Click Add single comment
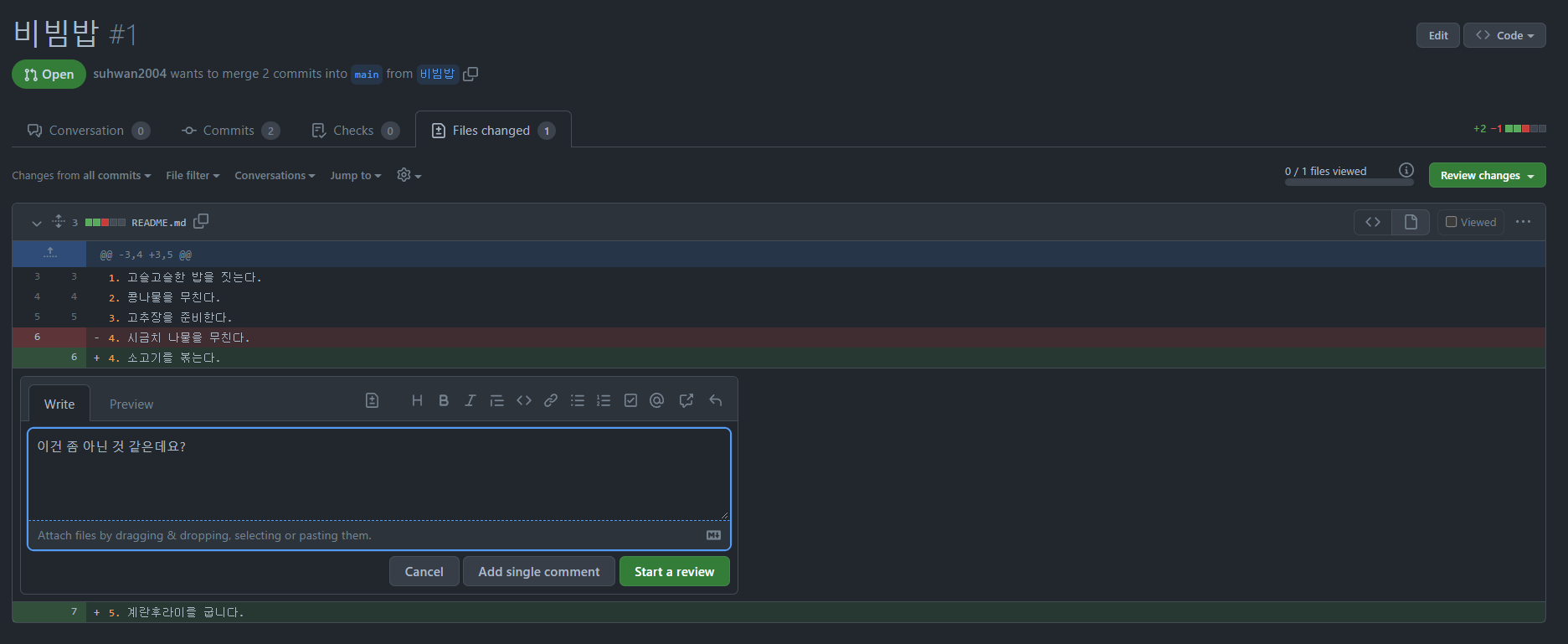The height and width of the screenshot is (644, 1568). click(539, 571)
